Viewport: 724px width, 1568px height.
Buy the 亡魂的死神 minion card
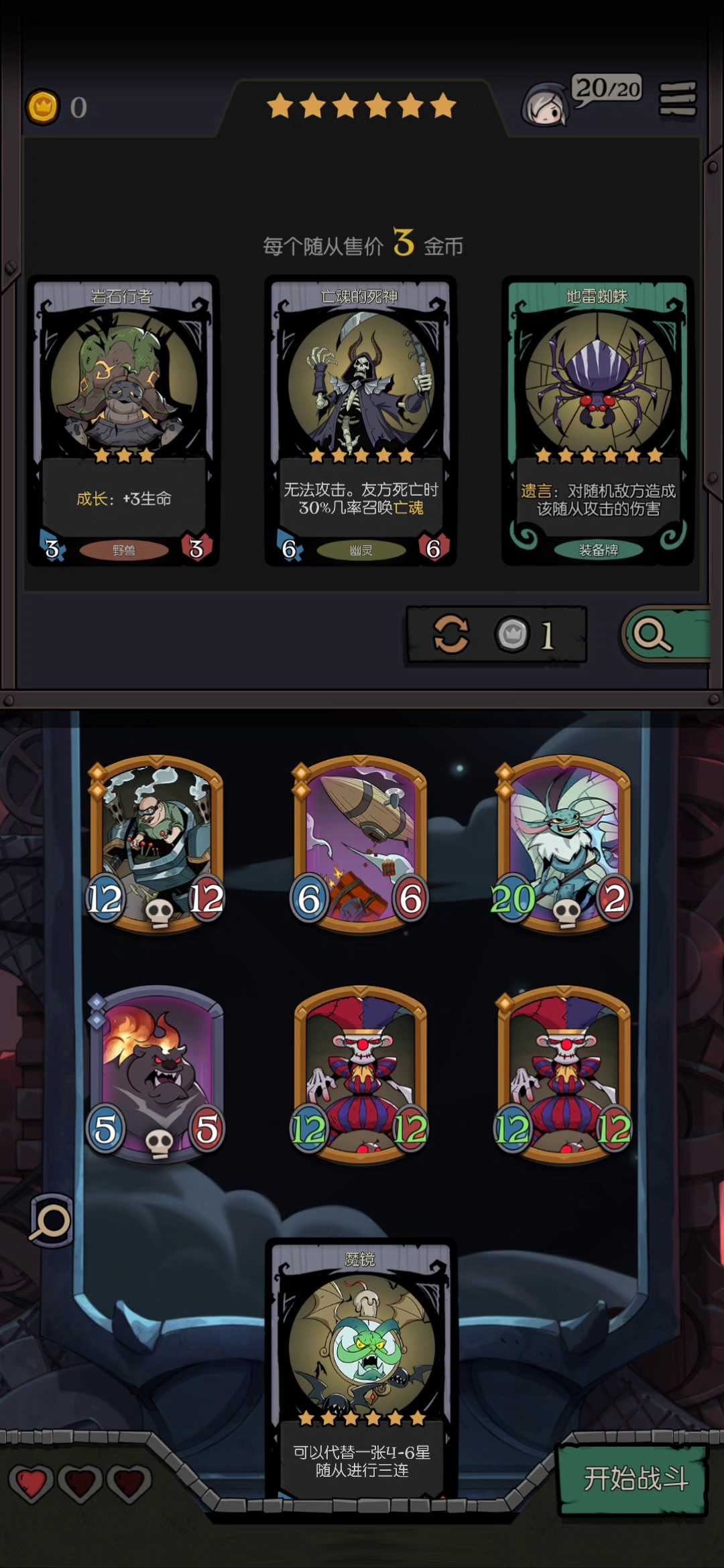coord(361,421)
